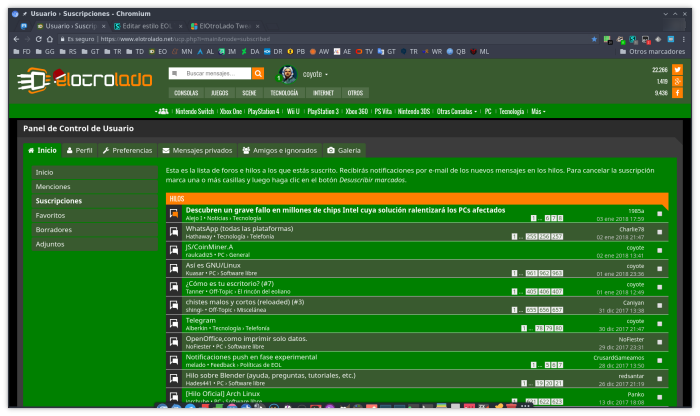This screenshot has height=416, width=700.
Task: Open the Twitter icon in the header
Action: pyautogui.click(x=677, y=70)
